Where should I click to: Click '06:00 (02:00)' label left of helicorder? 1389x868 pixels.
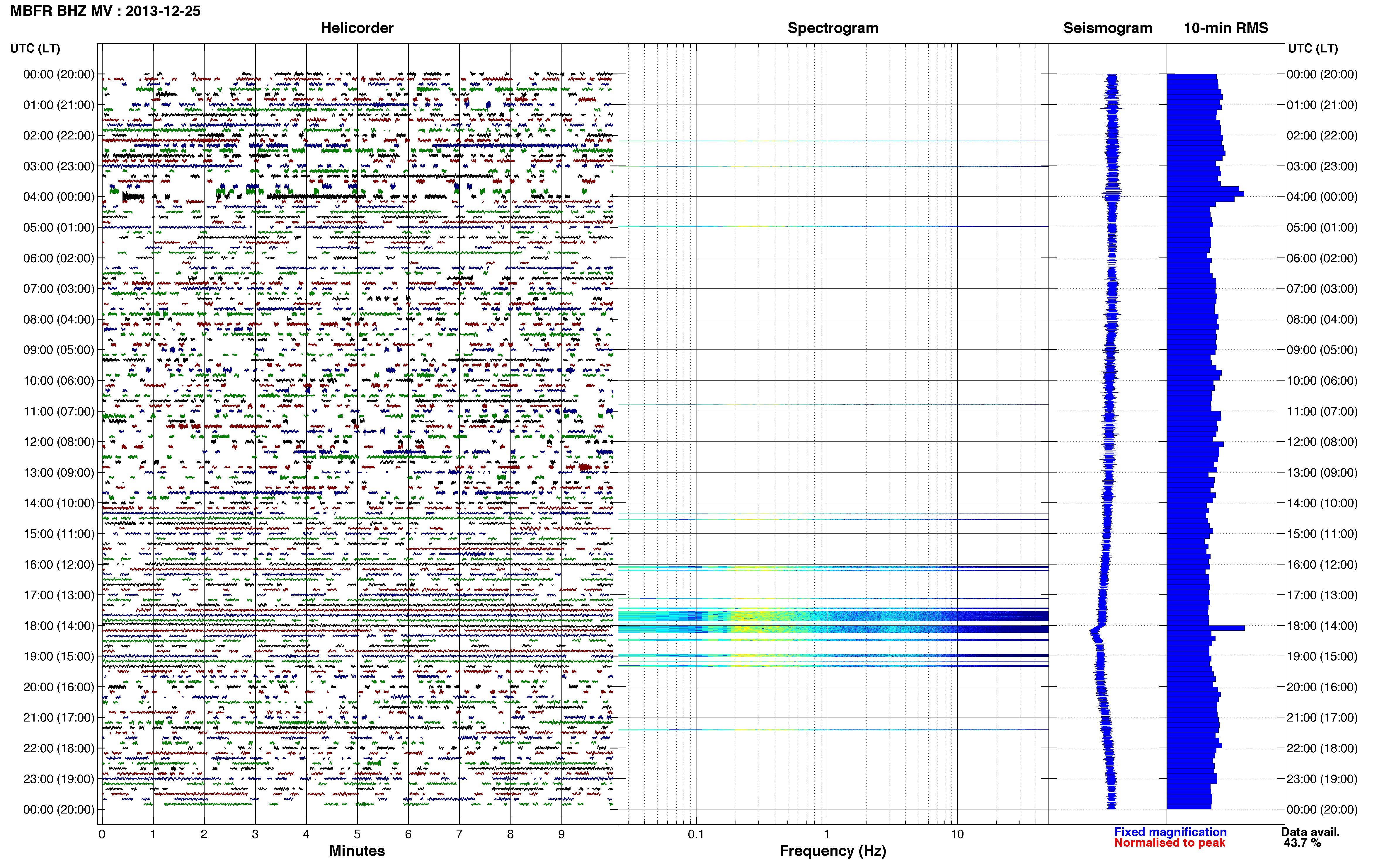pos(59,258)
